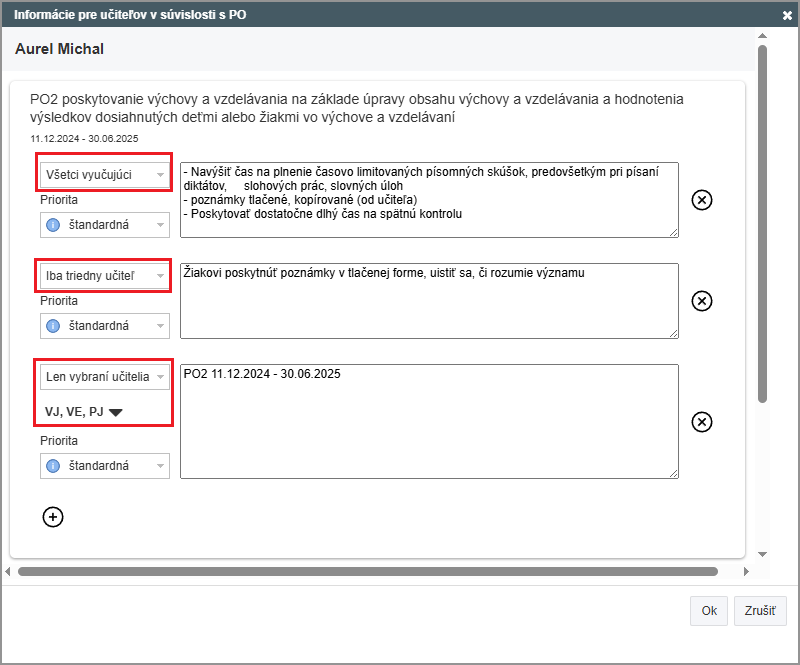800x665 pixels.
Task: Click the horizontal scrollbar thumb
Action: tap(367, 572)
